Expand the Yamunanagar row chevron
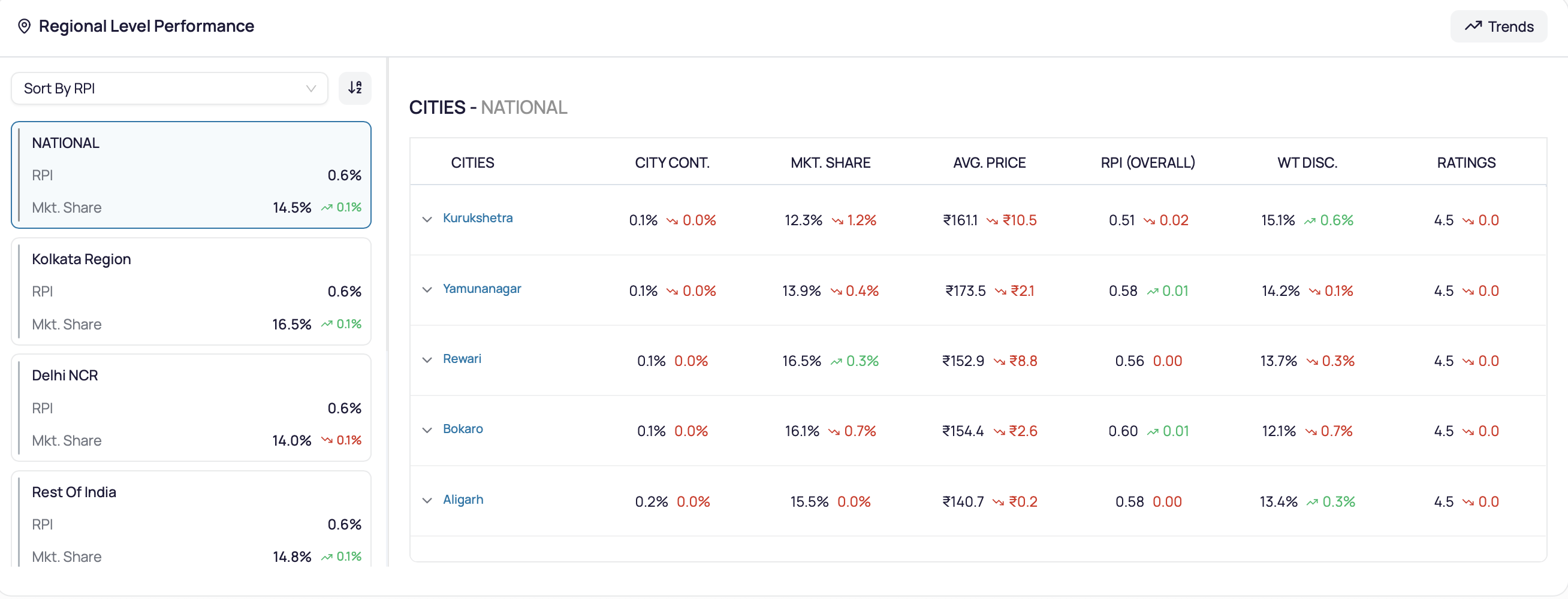This screenshot has height=599, width=1568. click(427, 290)
